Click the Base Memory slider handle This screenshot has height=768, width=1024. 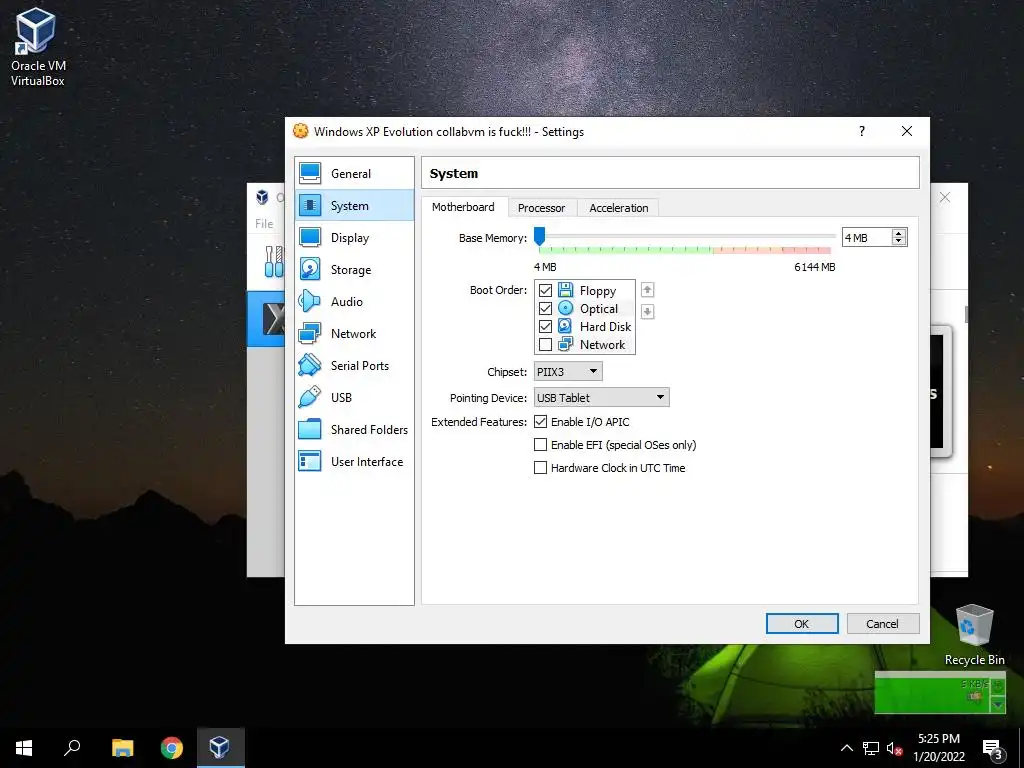(539, 236)
